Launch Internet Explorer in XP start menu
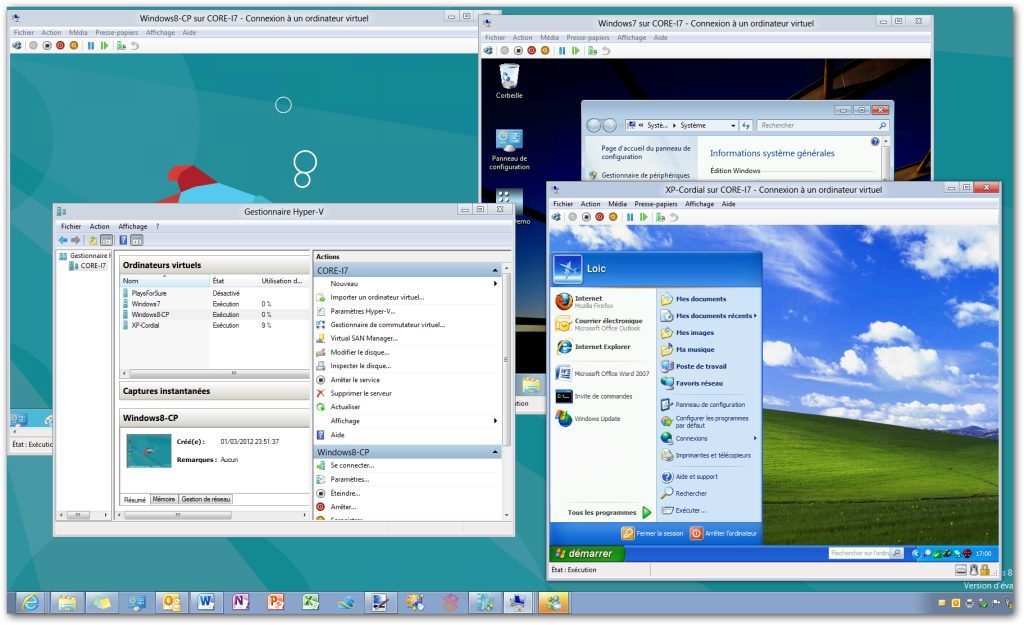Screen dimensions: 1024x625 coord(593,347)
